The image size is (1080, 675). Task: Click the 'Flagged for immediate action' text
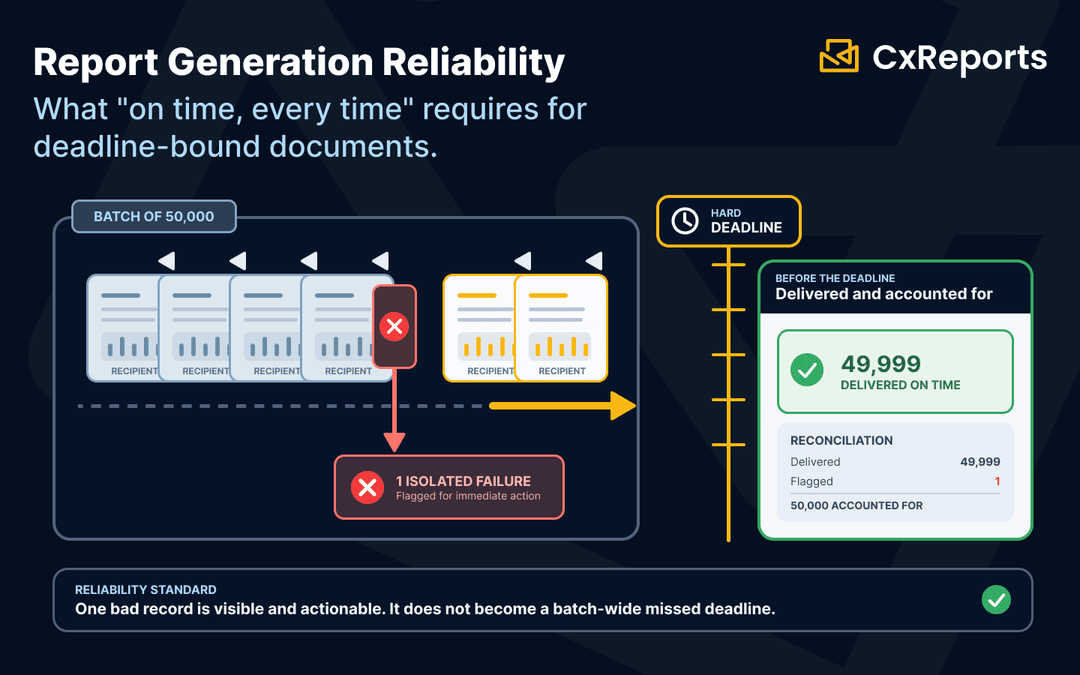pyautogui.click(x=468, y=496)
